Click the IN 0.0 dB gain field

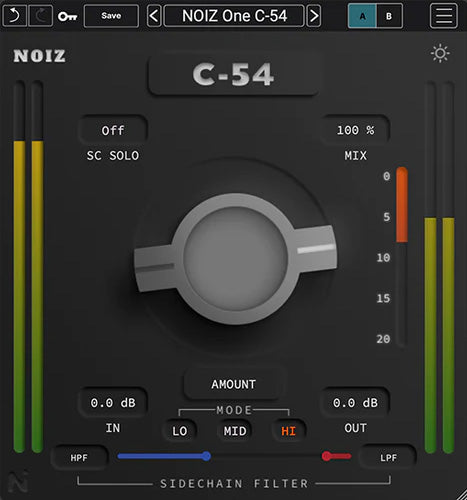tap(113, 403)
